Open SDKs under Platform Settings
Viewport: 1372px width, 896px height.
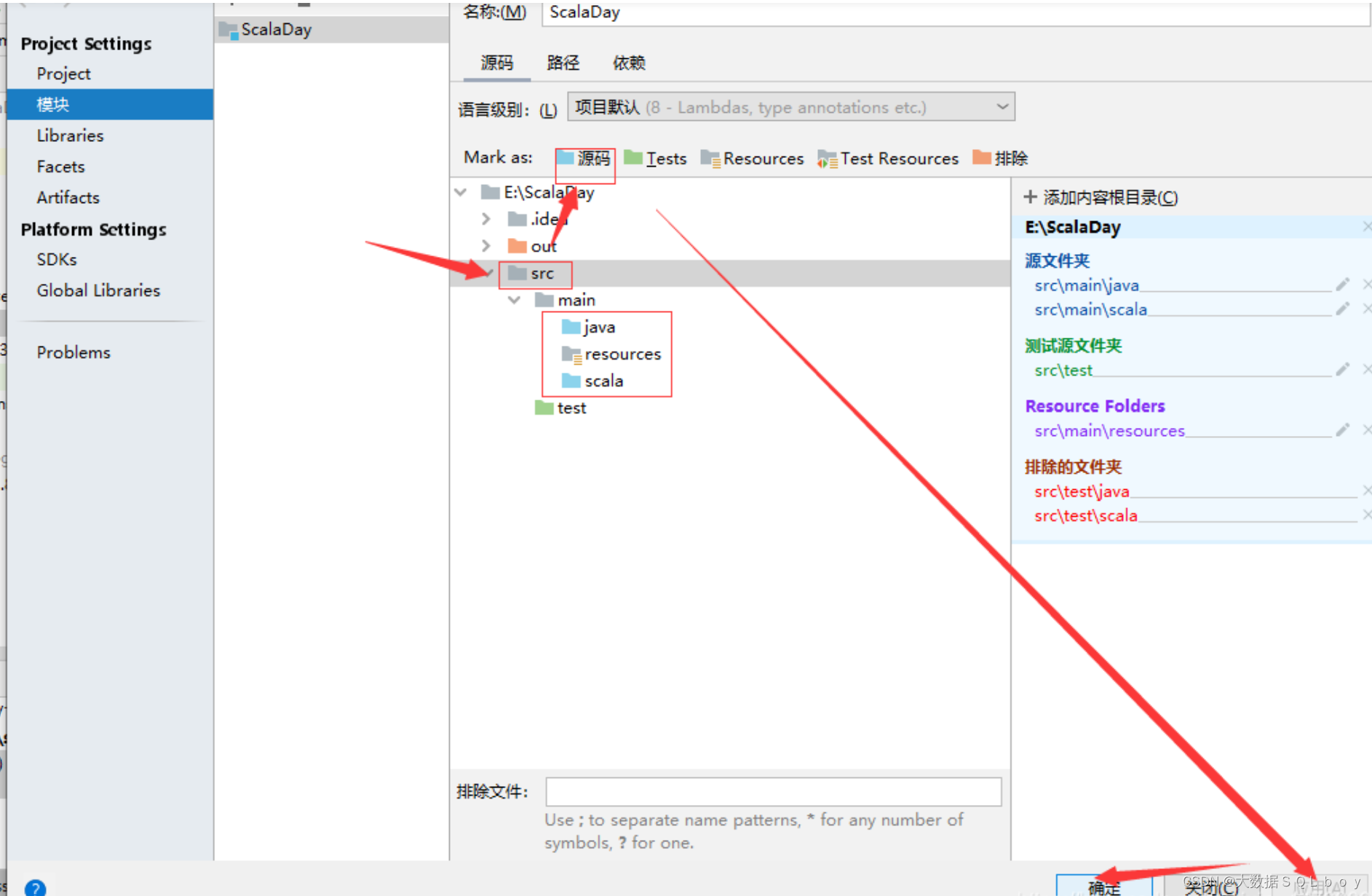(57, 259)
